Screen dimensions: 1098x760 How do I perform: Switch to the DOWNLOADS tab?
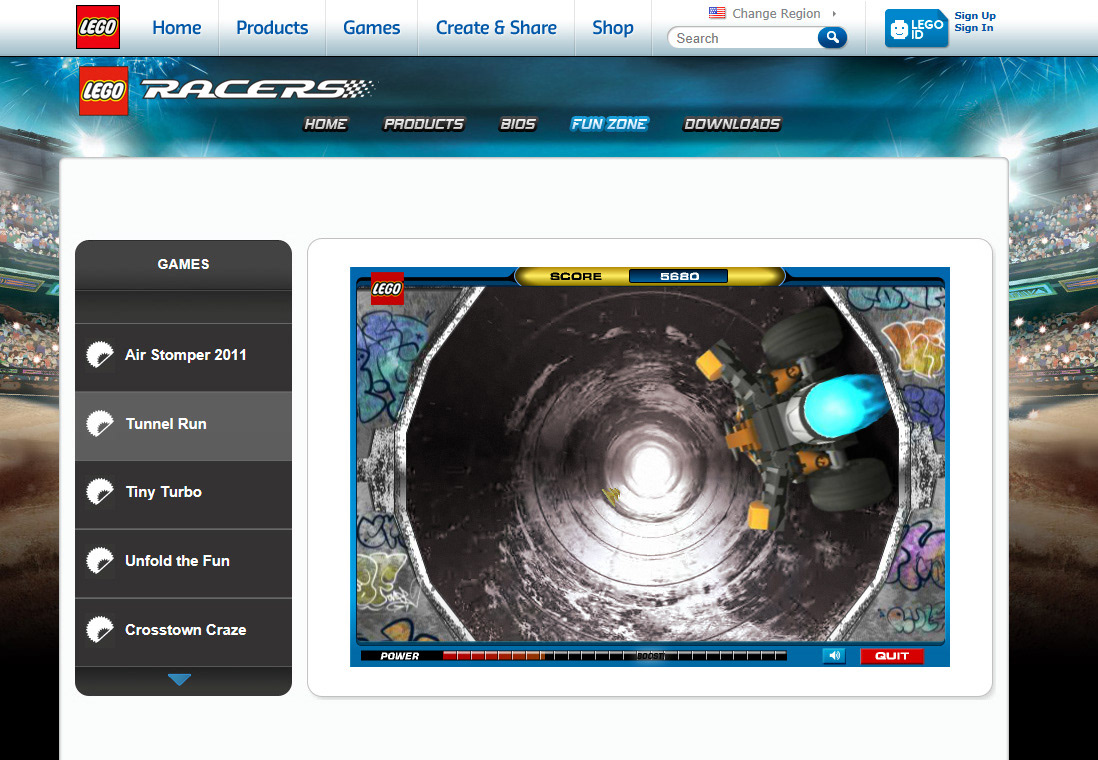(x=732, y=124)
